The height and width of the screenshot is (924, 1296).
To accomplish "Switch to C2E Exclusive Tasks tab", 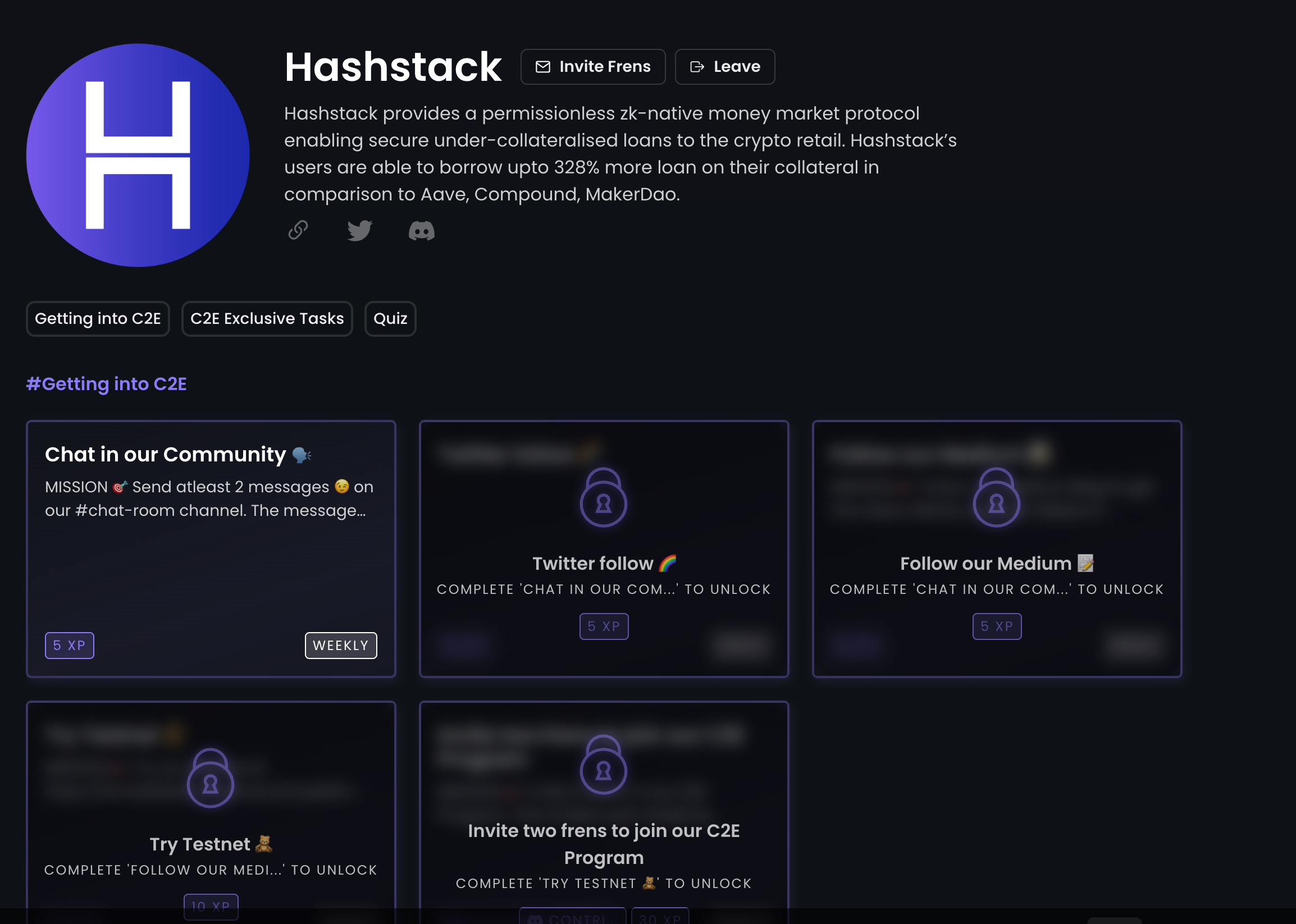I will (x=267, y=319).
